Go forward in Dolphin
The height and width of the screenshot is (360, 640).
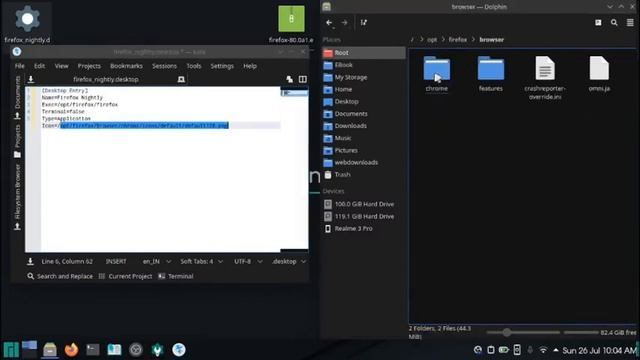tap(344, 23)
